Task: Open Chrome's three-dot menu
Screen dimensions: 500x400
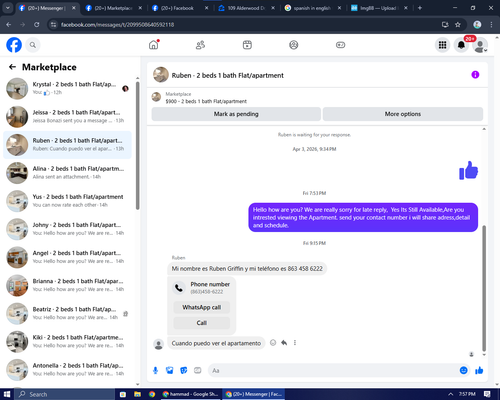Action: [x=491, y=25]
